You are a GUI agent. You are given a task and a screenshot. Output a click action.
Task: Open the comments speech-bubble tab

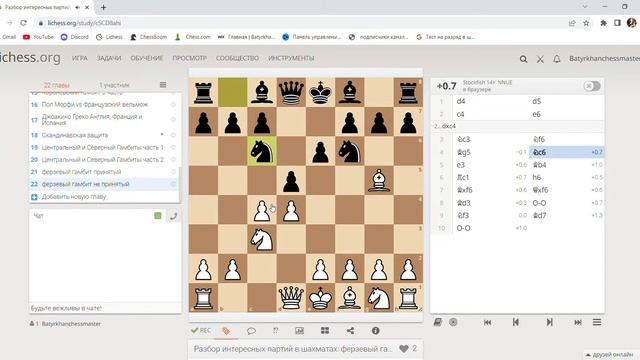251,331
